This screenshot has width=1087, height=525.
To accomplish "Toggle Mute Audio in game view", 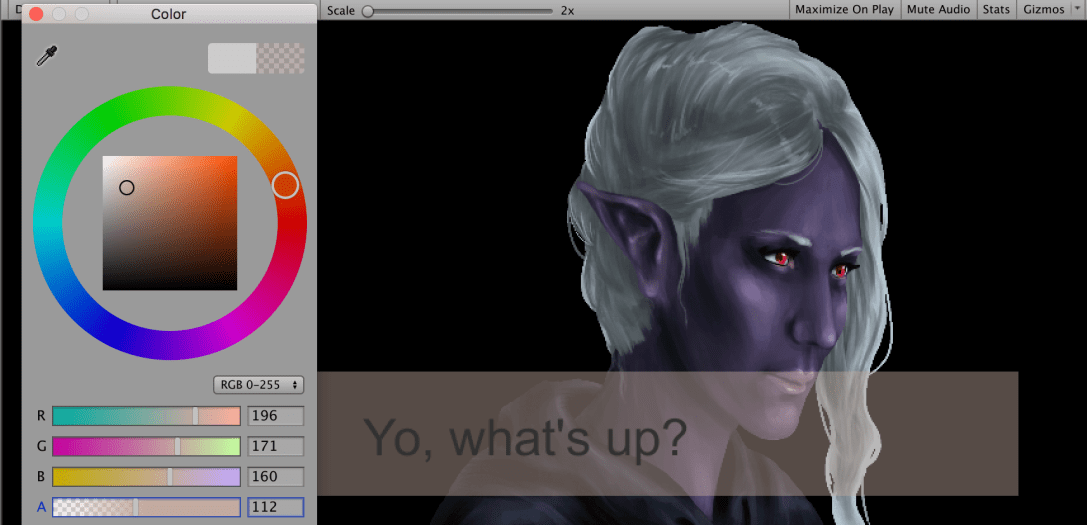I will (938, 10).
